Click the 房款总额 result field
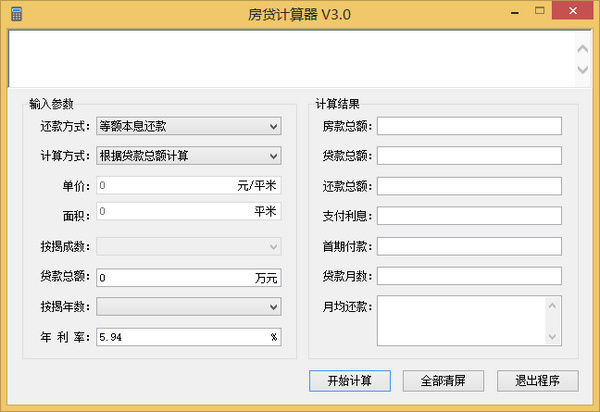This screenshot has width=600, height=412. coord(469,126)
